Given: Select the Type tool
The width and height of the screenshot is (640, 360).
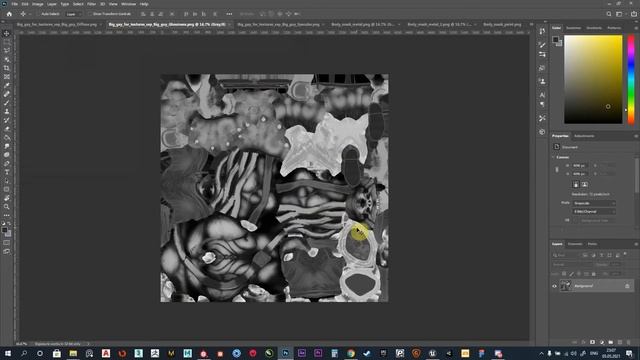Looking at the screenshot, I should click(x=7, y=172).
